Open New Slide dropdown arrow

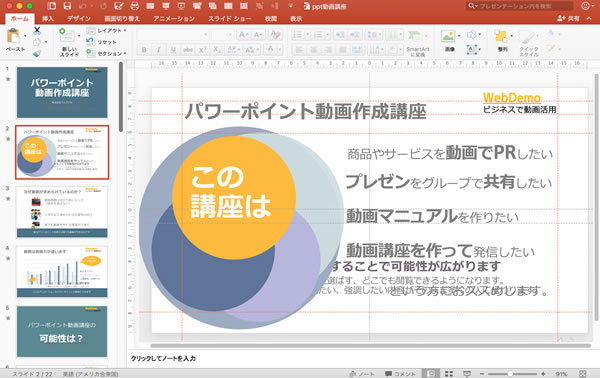79,36
